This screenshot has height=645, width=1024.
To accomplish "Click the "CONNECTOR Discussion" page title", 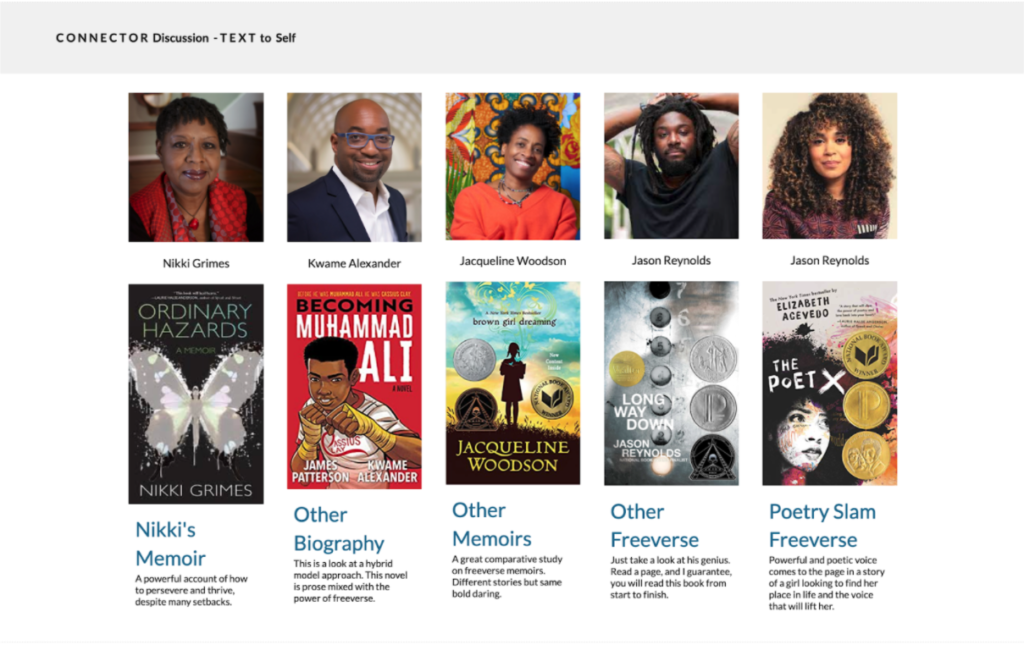I will pyautogui.click(x=176, y=38).
